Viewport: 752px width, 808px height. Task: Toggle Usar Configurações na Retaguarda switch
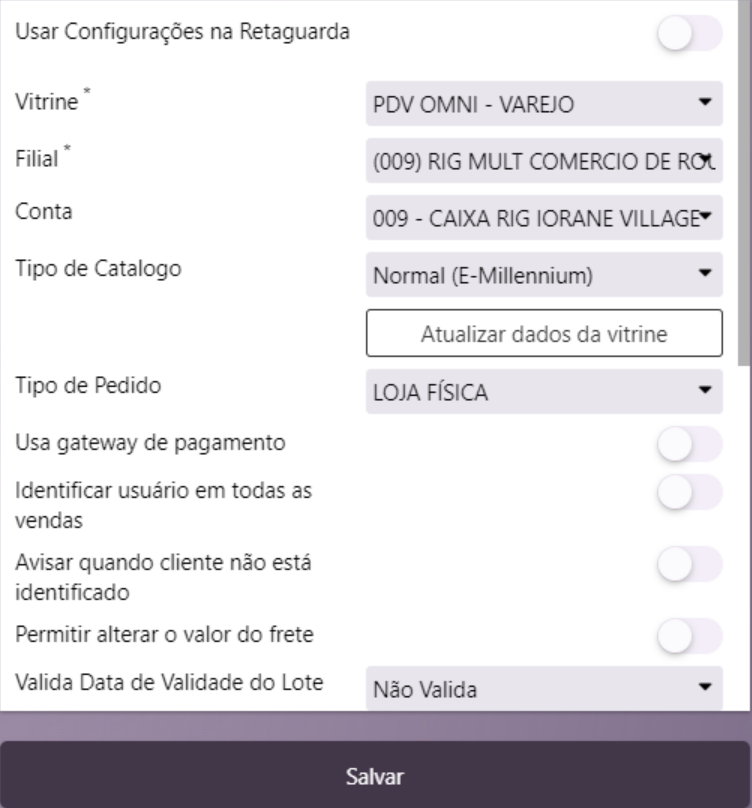click(x=689, y=33)
